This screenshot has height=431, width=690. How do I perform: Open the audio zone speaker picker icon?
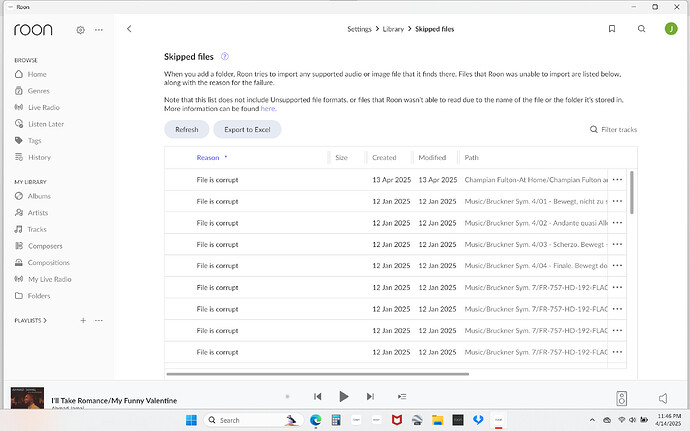pos(621,398)
